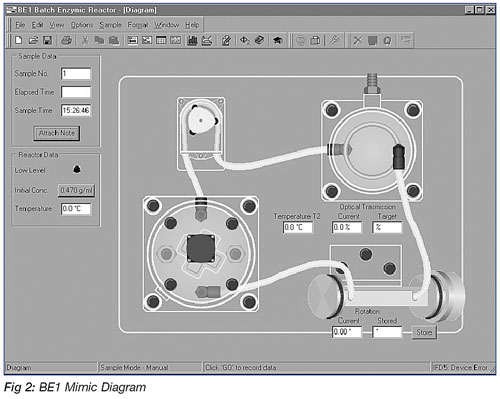Switch to table view toolbar icon
This screenshot has height=399, width=500.
click(x=161, y=40)
